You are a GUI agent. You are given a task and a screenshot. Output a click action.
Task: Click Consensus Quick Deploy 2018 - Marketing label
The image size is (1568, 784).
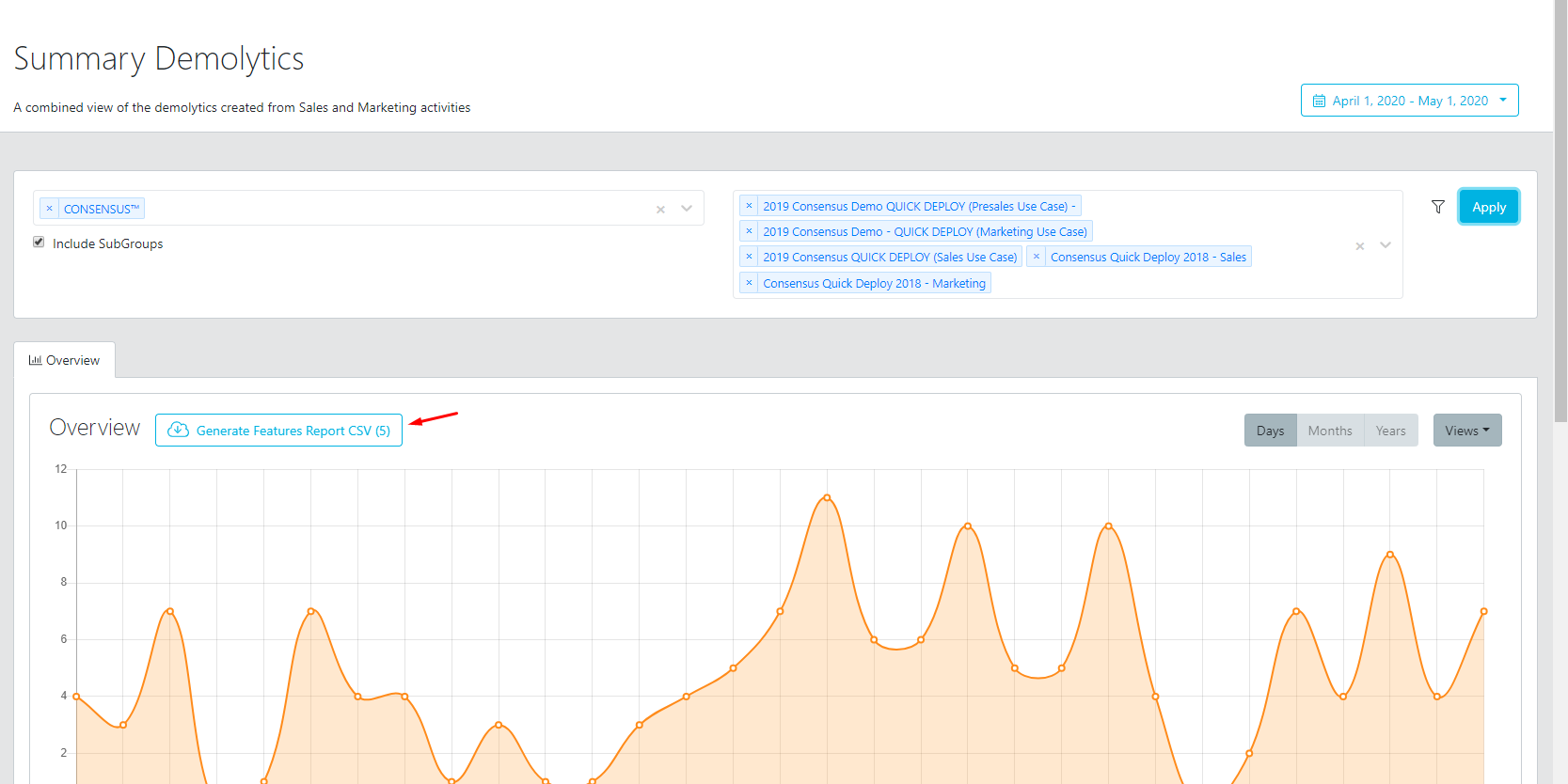pyautogui.click(x=875, y=283)
